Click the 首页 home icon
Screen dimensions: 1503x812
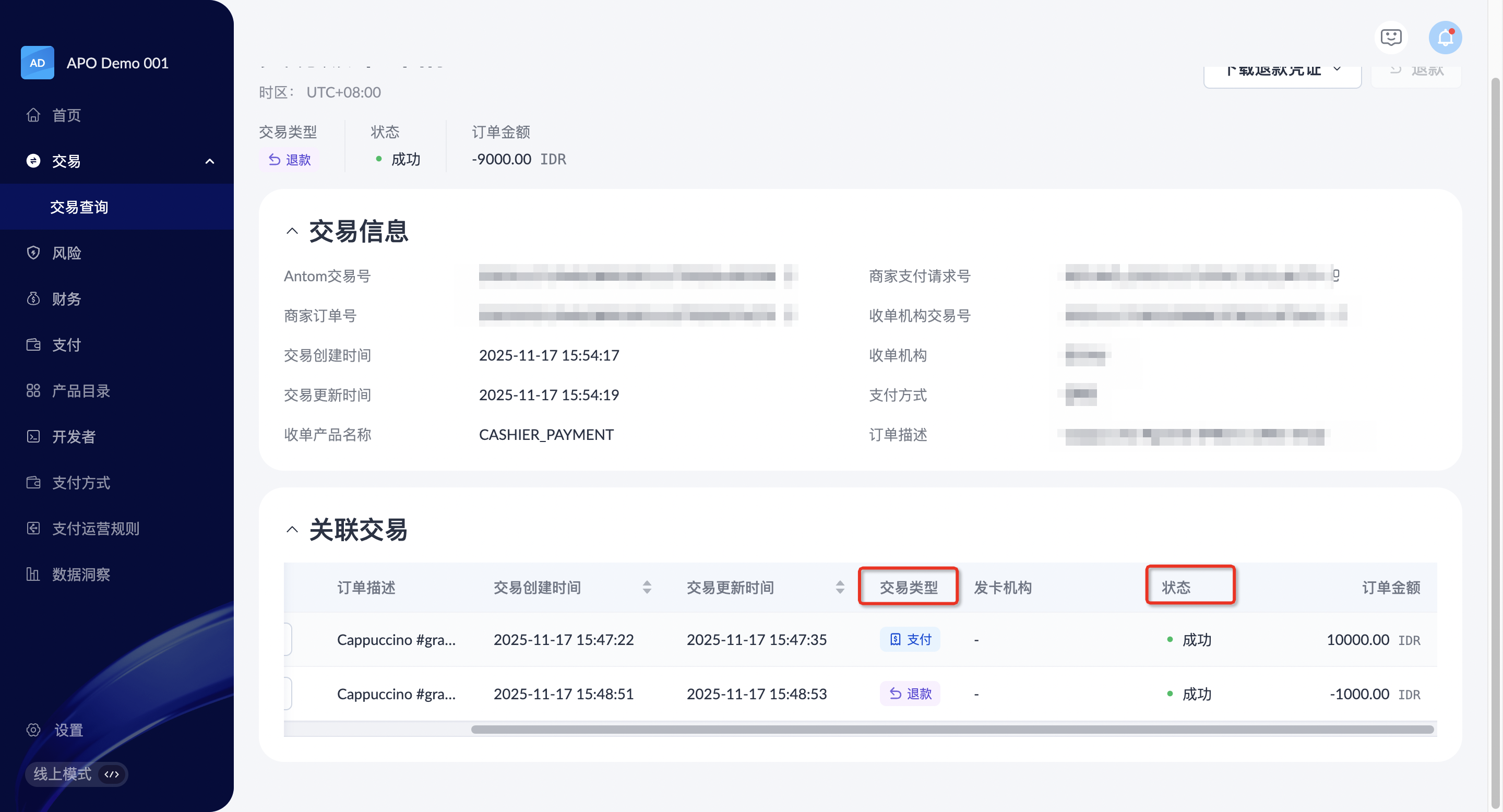coord(33,115)
